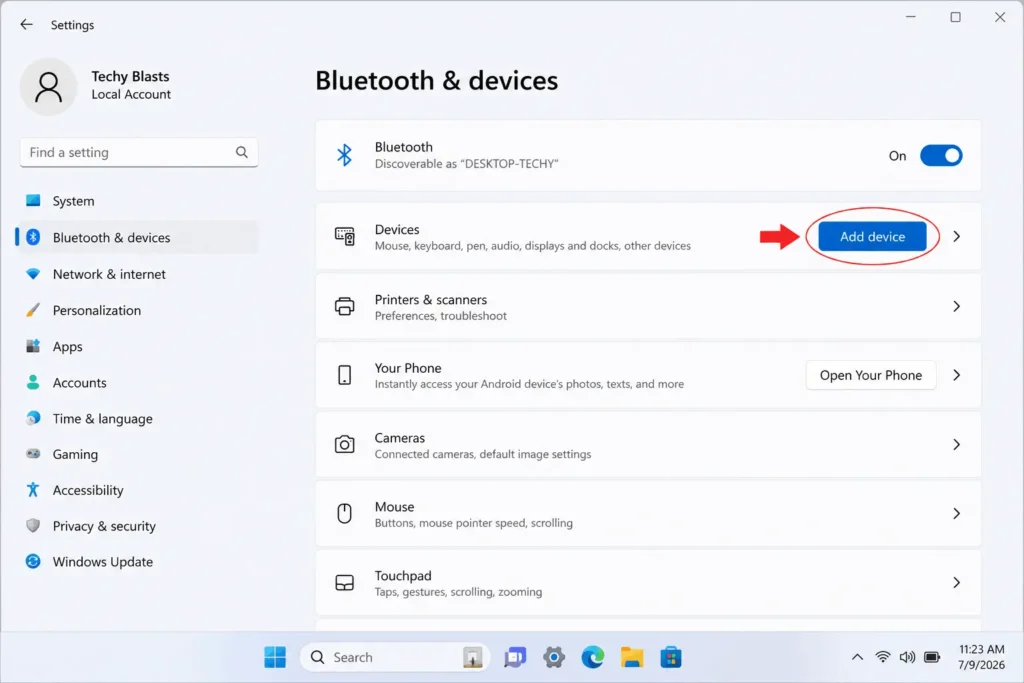
Task: Click the phone icon in Your Phone row
Action: (x=344, y=375)
